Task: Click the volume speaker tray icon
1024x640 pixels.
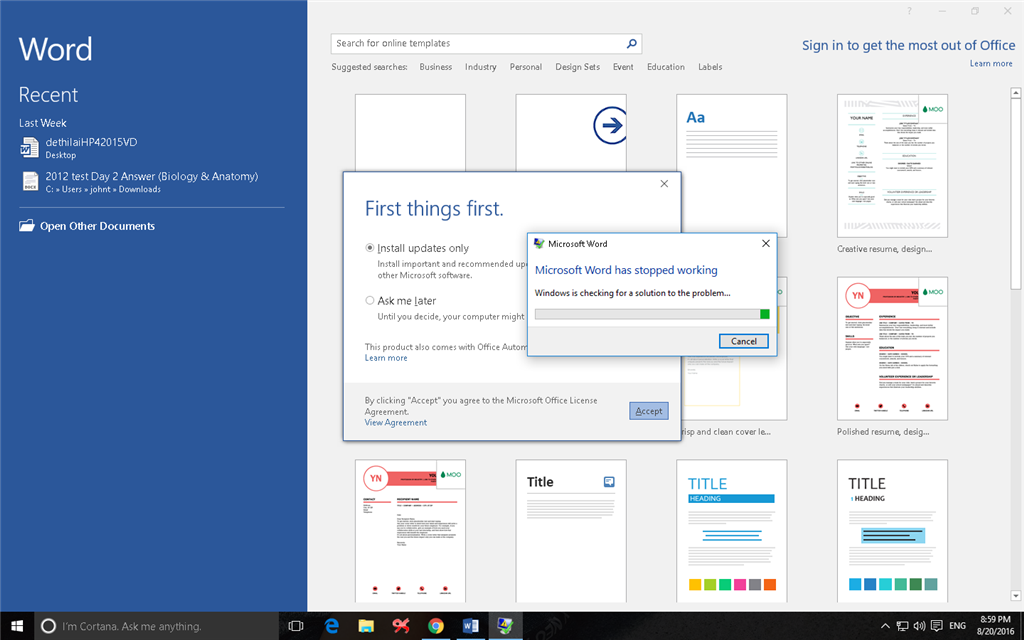Action: coord(919,626)
